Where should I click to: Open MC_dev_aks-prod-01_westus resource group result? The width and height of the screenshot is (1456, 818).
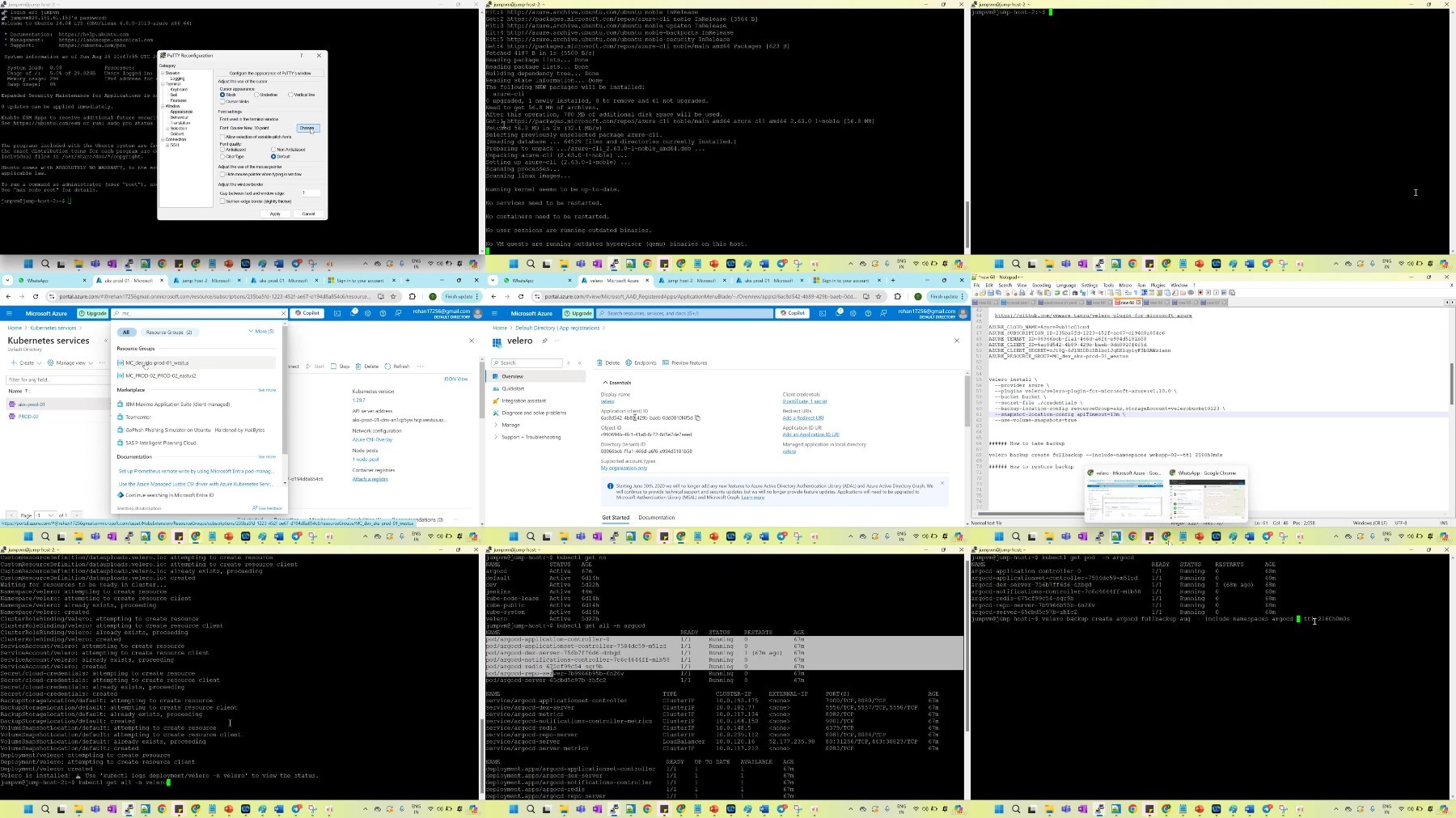tap(196, 362)
